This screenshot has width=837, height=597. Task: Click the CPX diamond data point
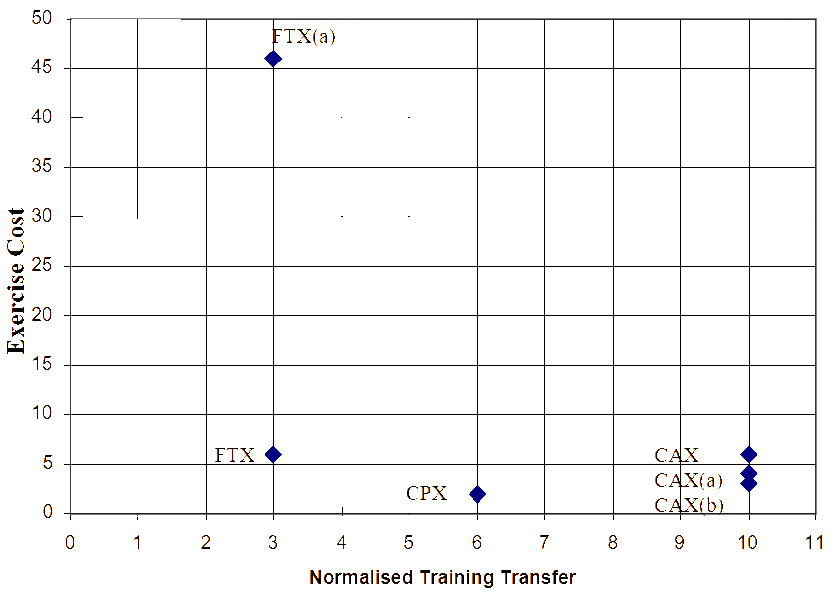[477, 494]
